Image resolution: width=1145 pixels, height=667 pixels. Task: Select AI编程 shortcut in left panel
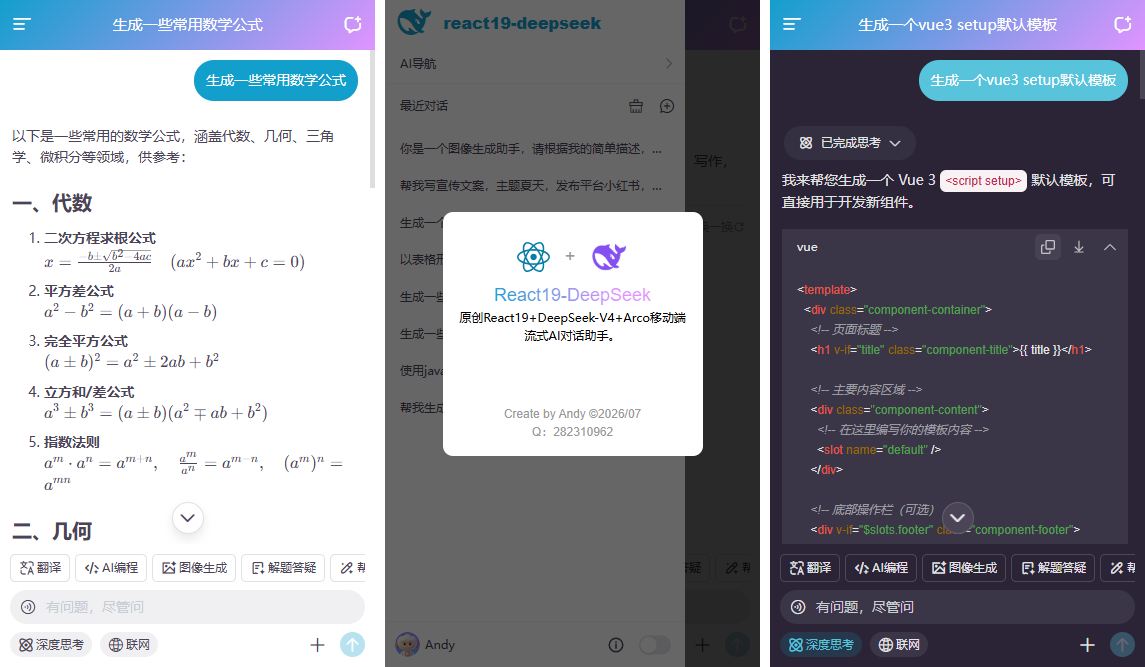111,568
